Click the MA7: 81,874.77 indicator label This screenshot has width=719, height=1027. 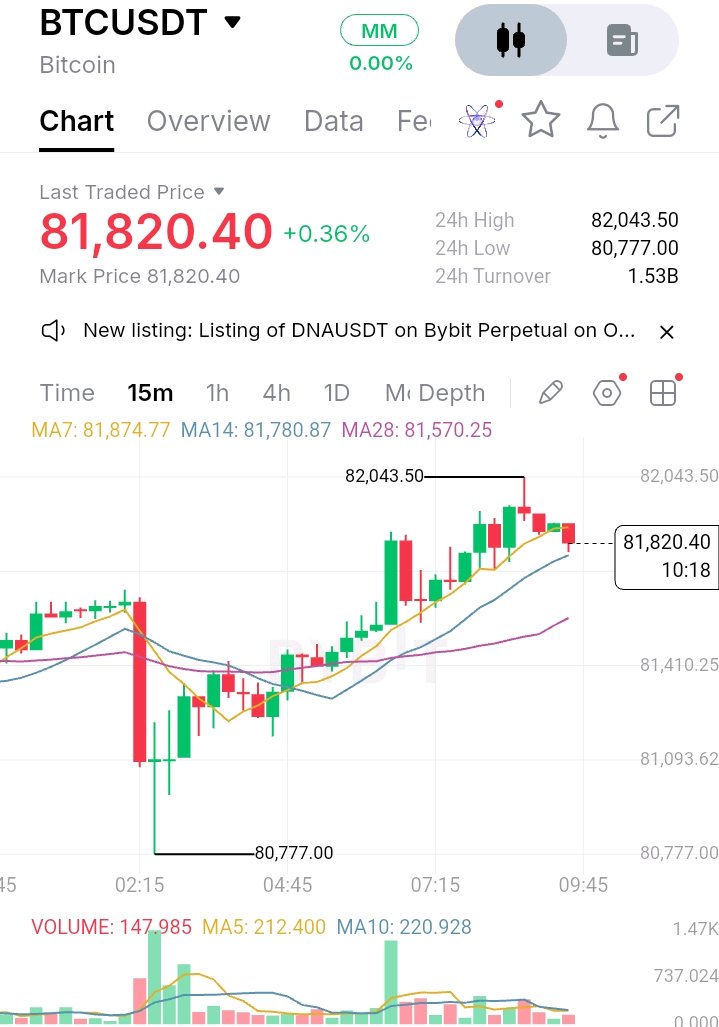[101, 430]
